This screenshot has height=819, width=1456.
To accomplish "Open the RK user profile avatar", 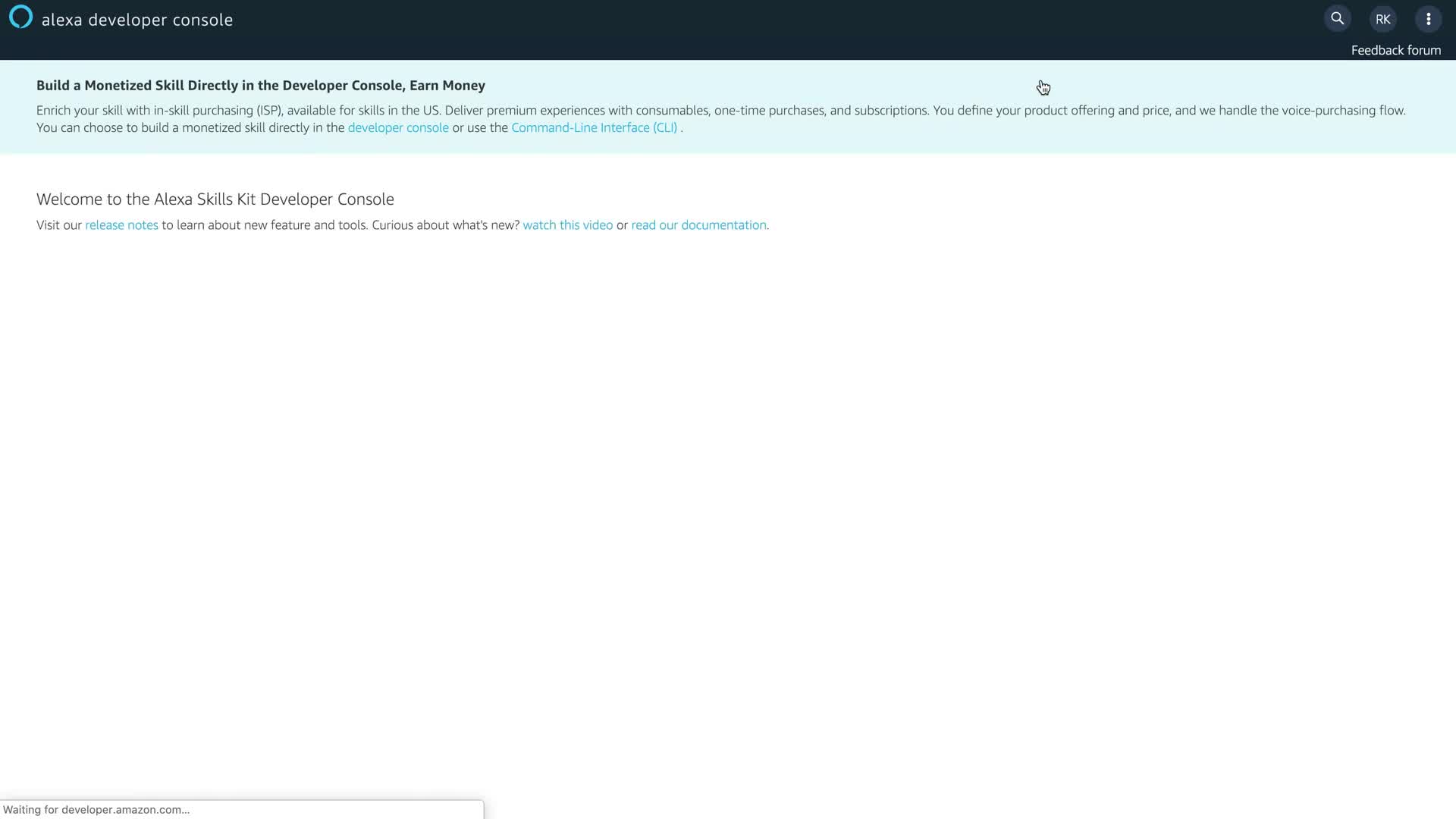I will click(x=1382, y=20).
